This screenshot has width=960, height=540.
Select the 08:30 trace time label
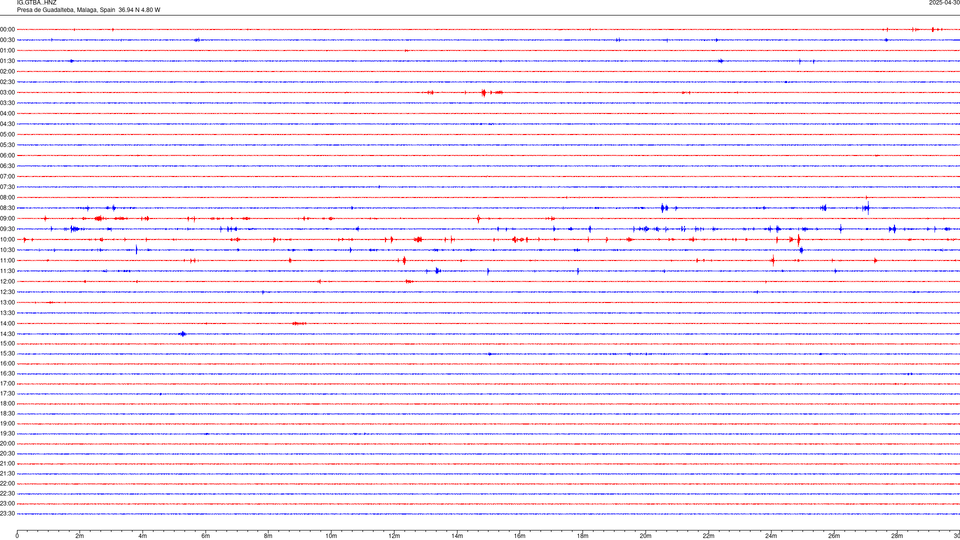(7, 208)
